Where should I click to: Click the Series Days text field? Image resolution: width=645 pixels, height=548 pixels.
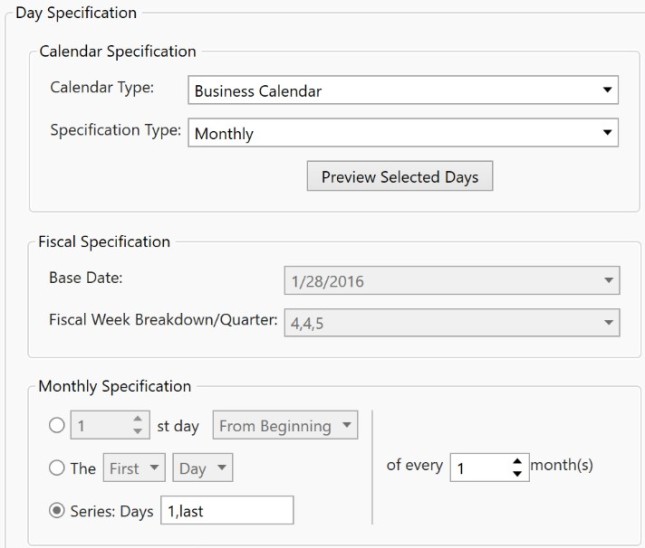[x=227, y=511]
